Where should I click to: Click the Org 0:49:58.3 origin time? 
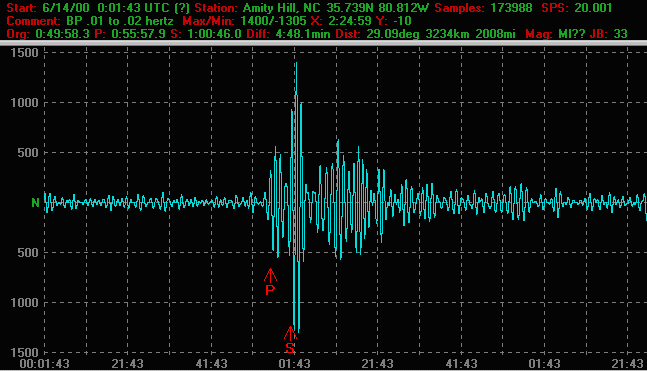point(47,34)
